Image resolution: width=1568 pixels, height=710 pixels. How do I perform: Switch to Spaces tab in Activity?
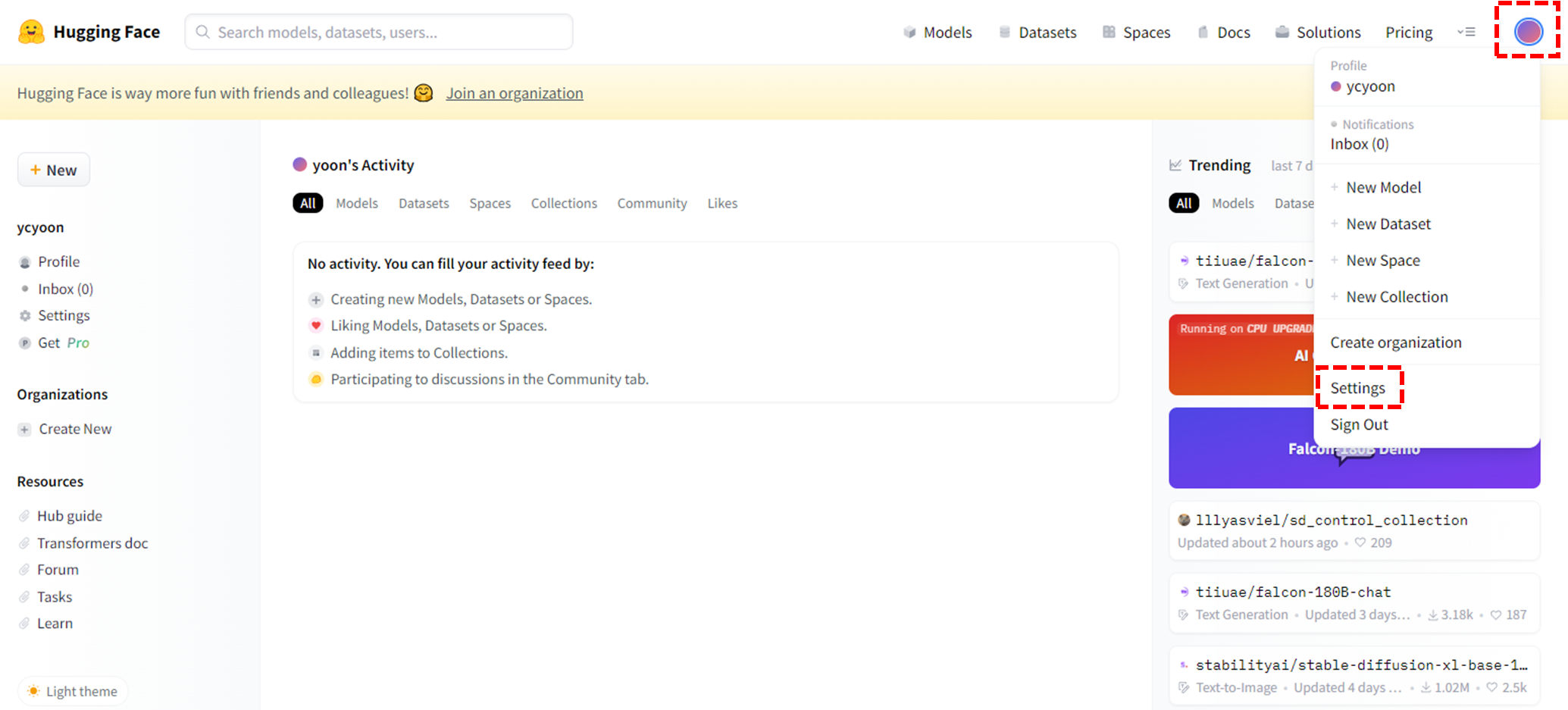click(x=490, y=203)
